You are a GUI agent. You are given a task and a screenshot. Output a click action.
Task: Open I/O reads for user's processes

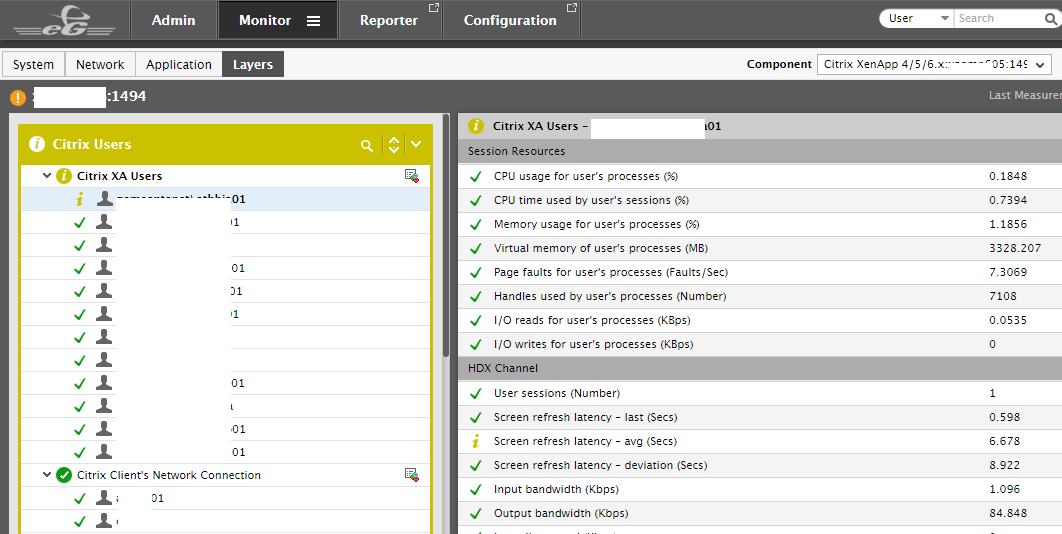click(592, 320)
